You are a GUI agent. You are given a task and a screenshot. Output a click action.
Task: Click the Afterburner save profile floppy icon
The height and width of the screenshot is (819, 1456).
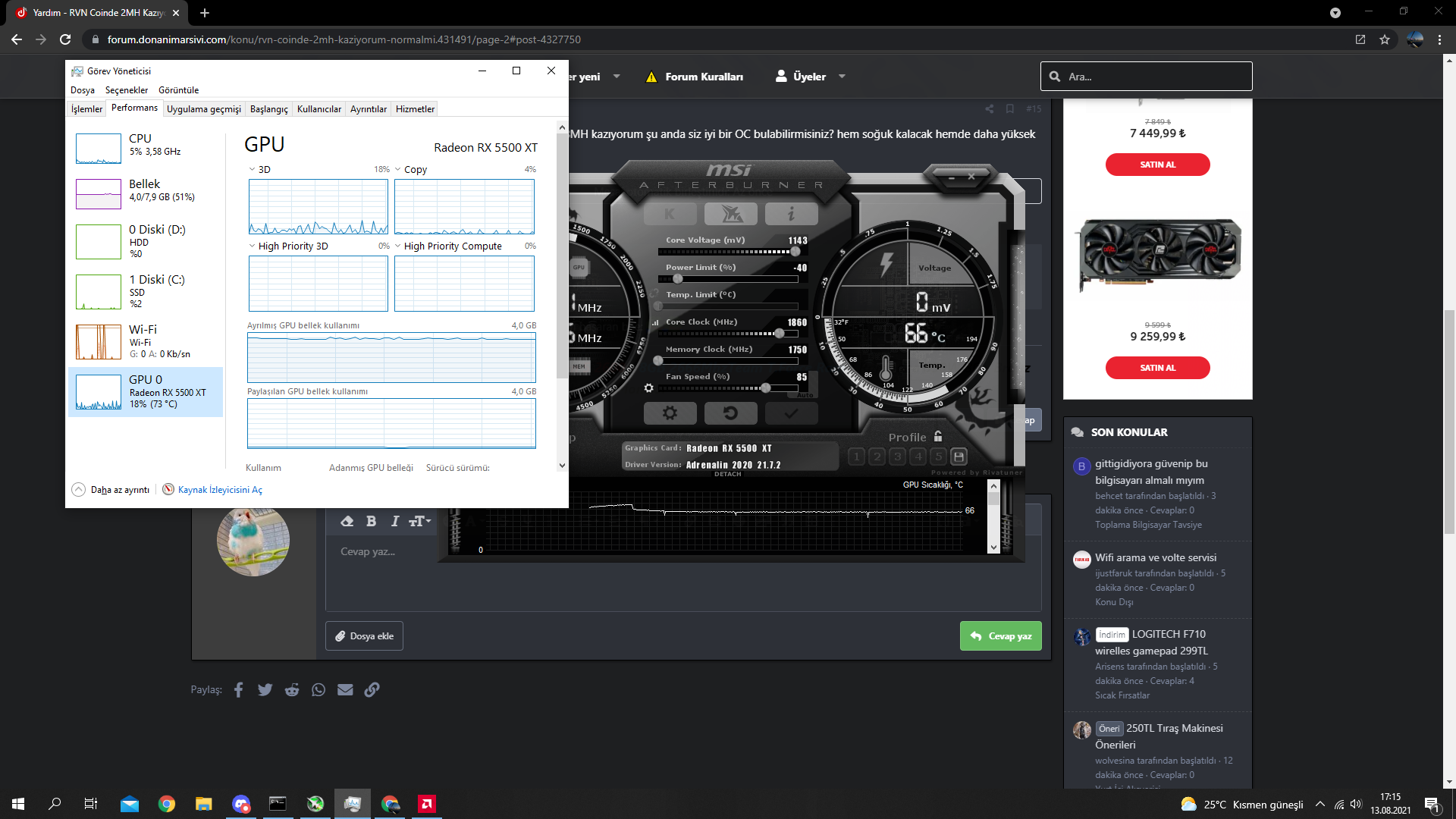click(959, 457)
